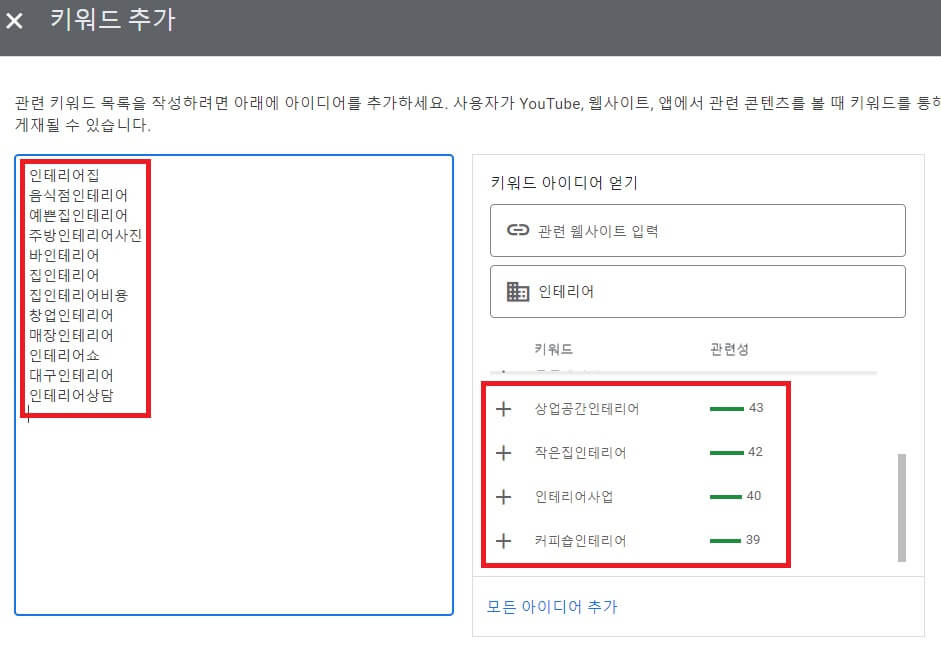
Task: Click relevance bar showing 39
Action: [725, 540]
